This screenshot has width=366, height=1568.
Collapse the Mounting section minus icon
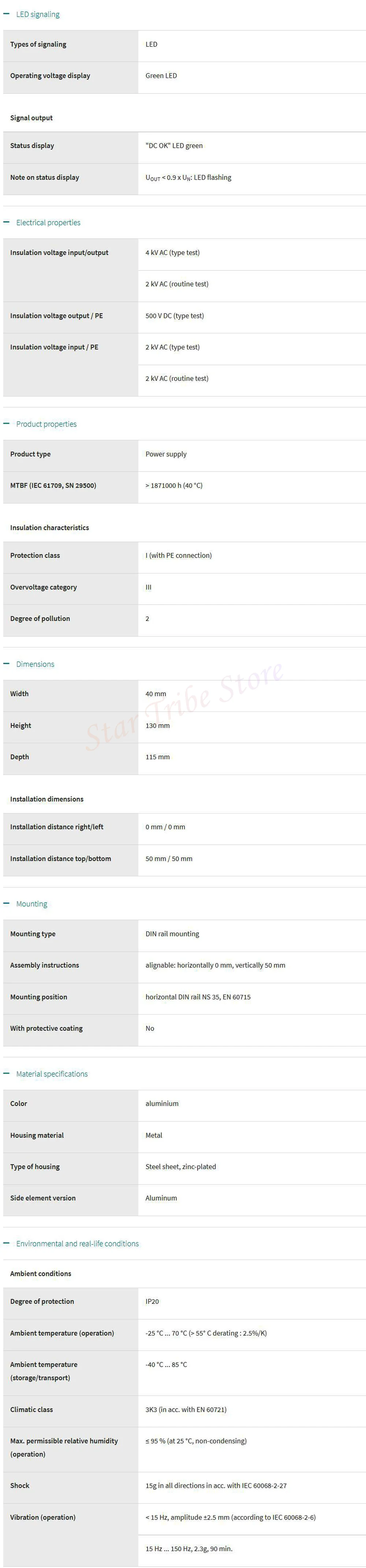pos(7,903)
